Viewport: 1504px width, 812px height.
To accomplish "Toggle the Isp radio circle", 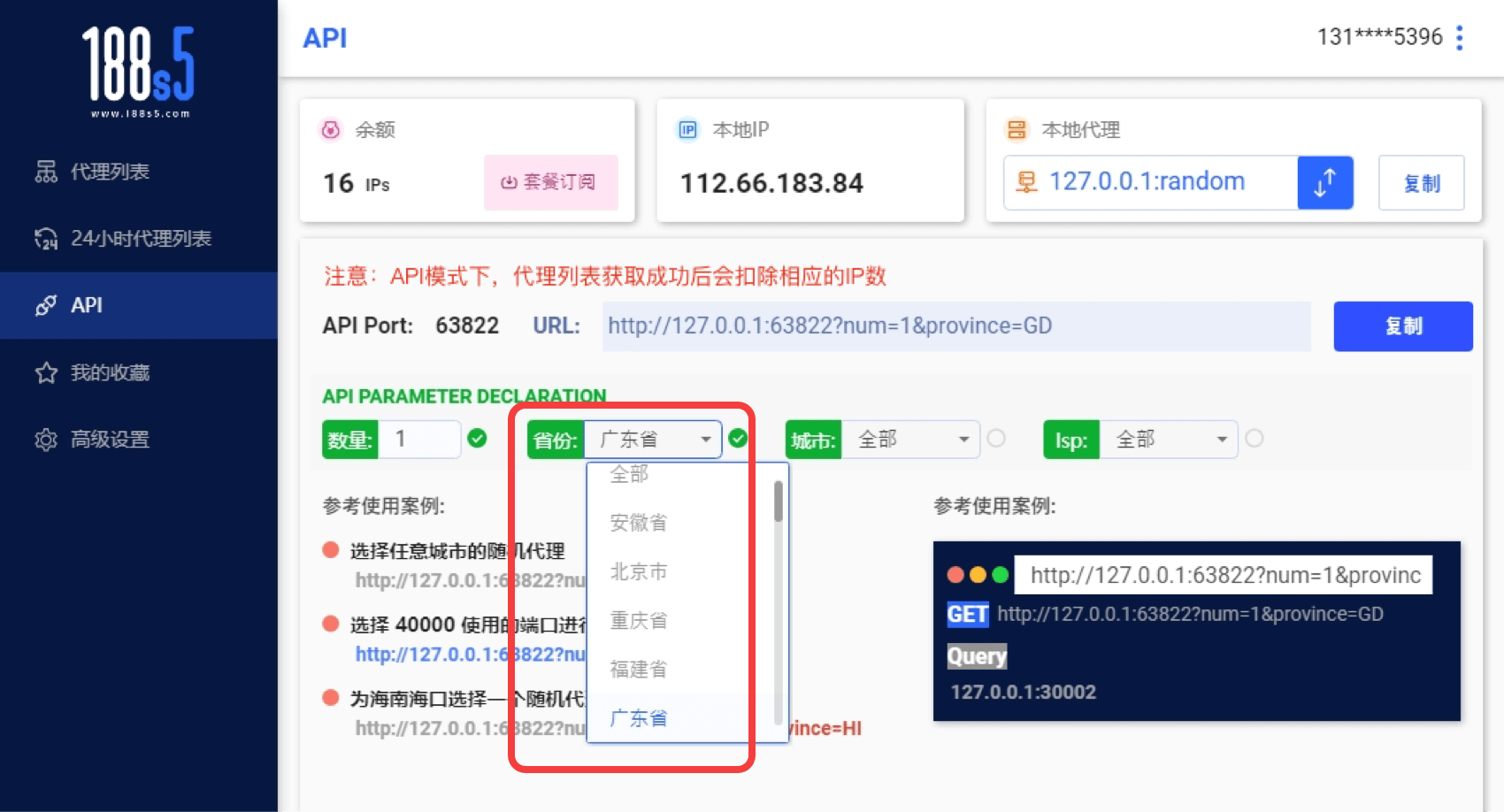I will 1255,438.
